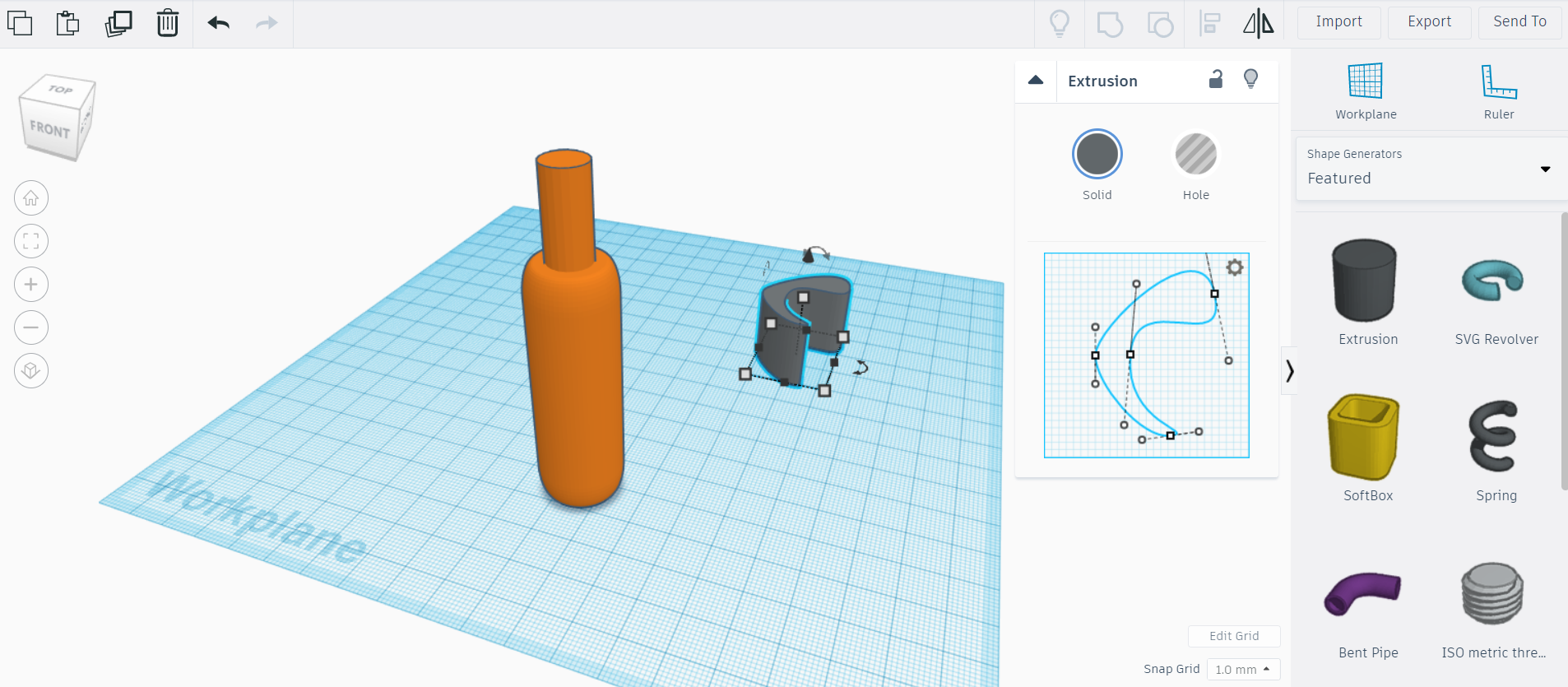Click the Copy icon in toolbar
Screen dimensions: 1568x687
tap(20, 23)
